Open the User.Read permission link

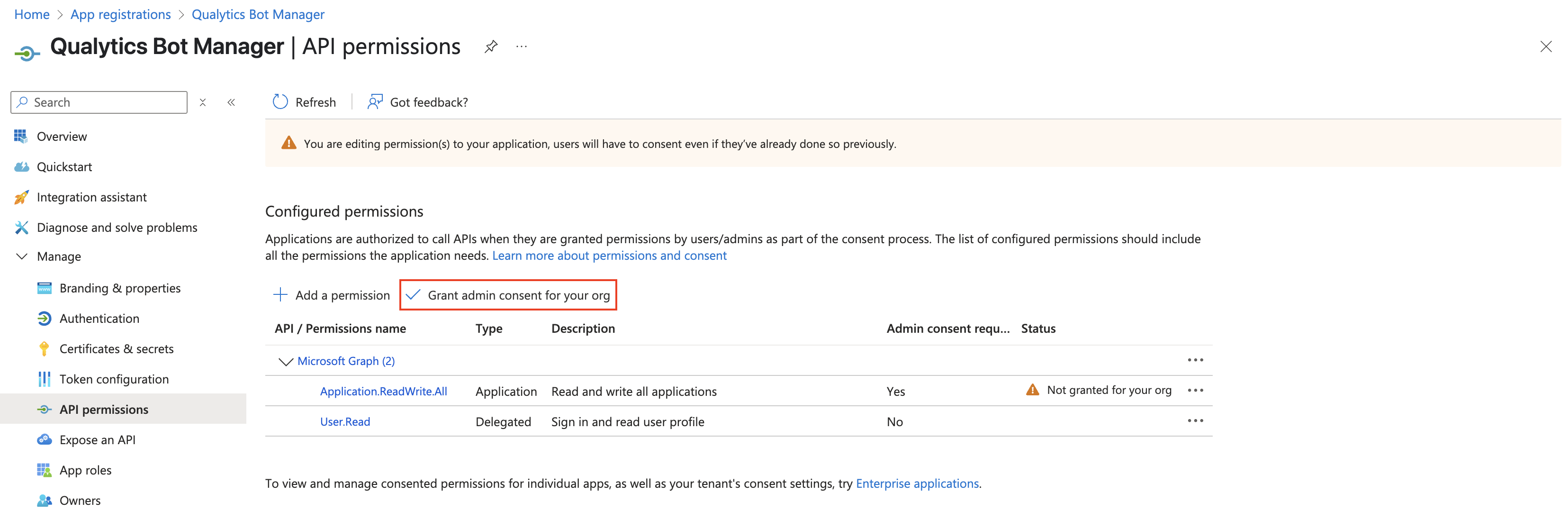click(x=345, y=421)
